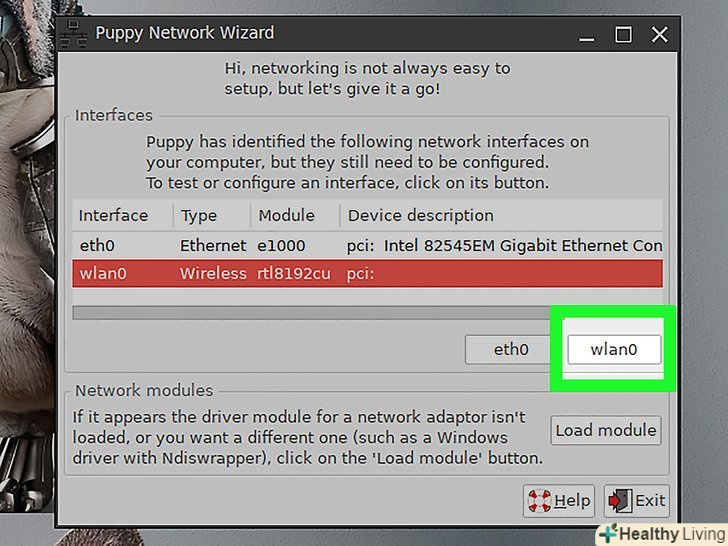Screen dimensions: 728x546
Task: Click the network icon in title bar
Action: (x=73, y=34)
